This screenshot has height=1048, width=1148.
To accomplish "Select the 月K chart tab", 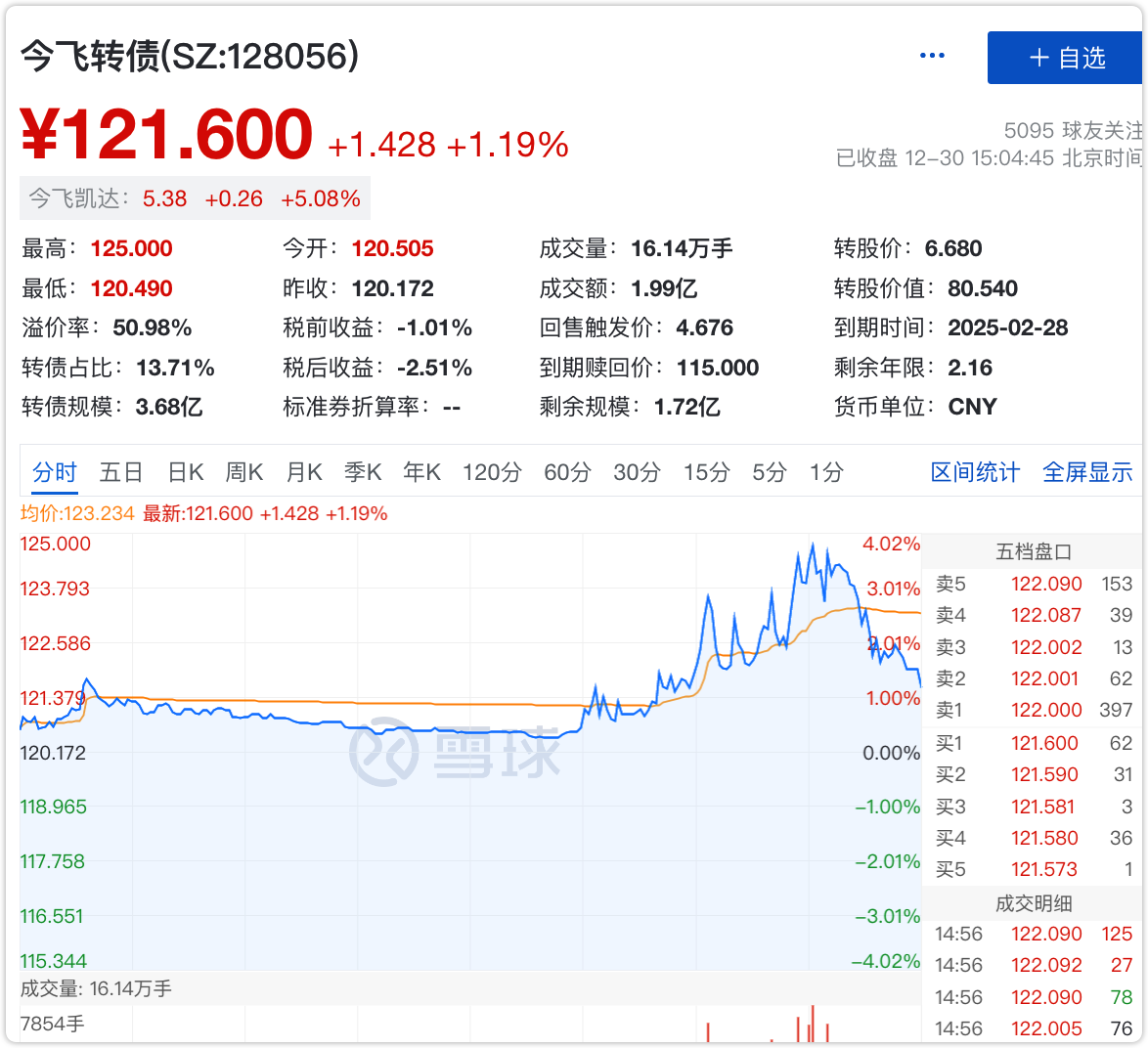I will pos(304,473).
